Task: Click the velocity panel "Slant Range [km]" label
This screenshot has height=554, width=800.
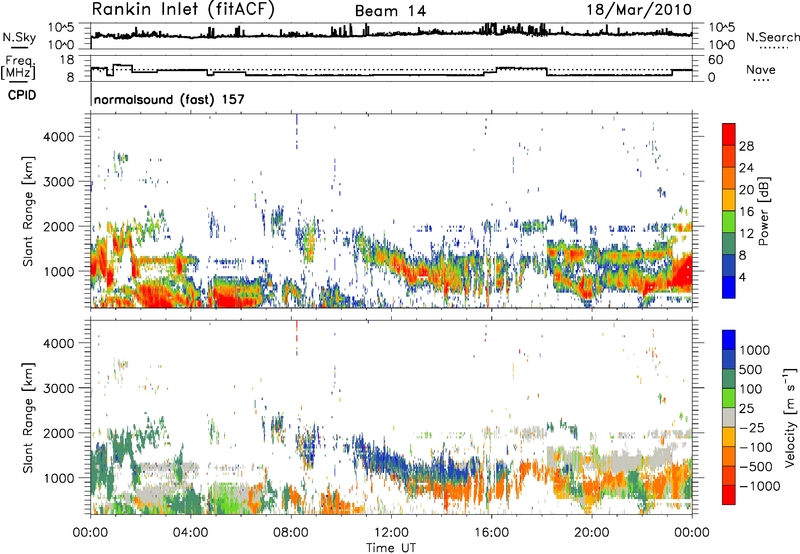Action: [x=28, y=418]
